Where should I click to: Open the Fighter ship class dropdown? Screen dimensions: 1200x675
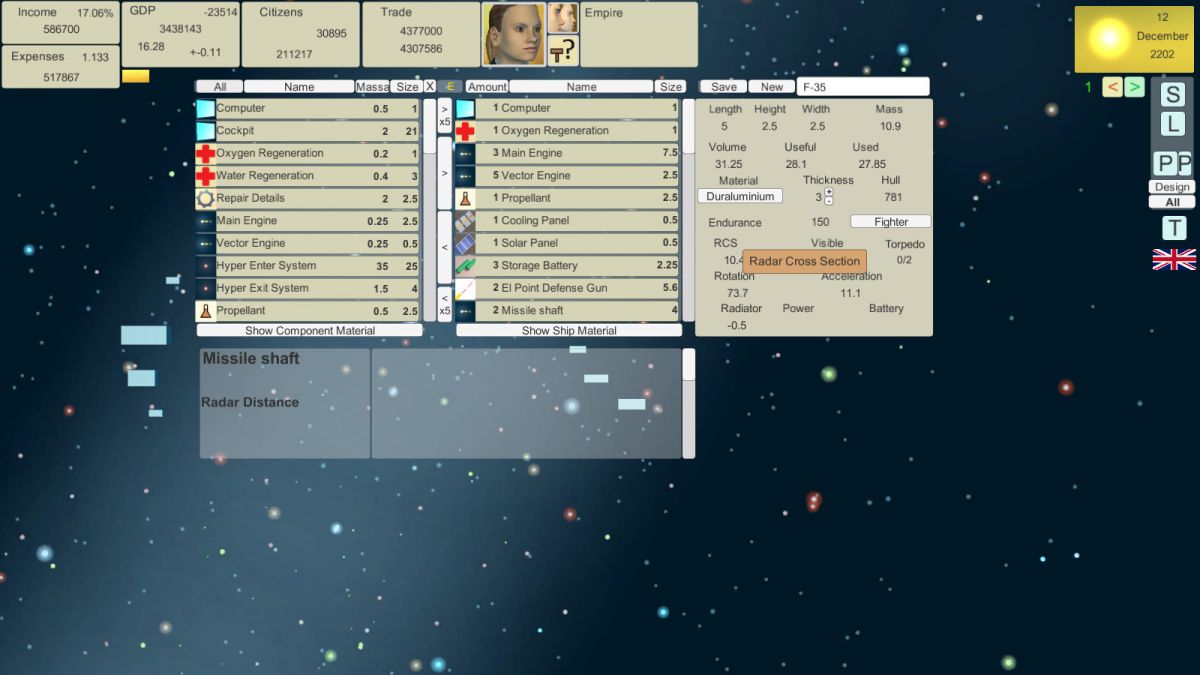891,222
